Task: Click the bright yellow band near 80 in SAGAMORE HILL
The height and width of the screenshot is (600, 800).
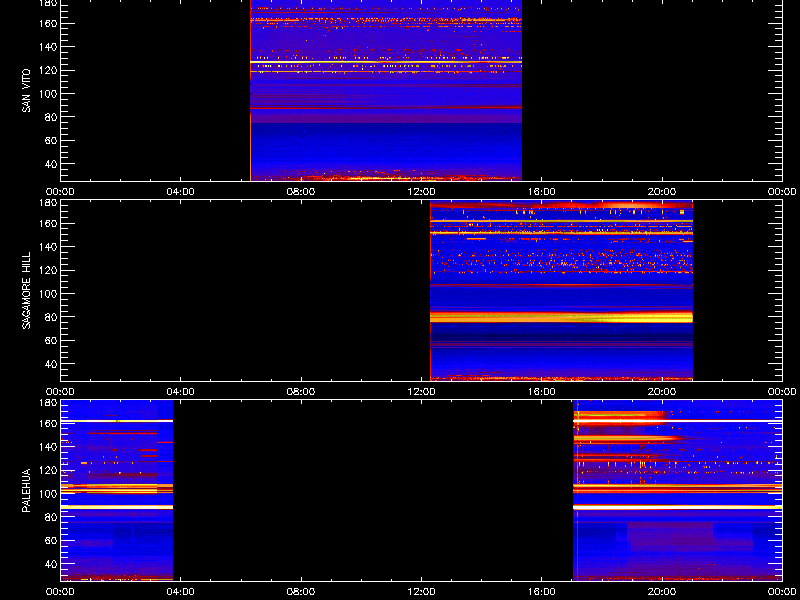Action: [562, 317]
